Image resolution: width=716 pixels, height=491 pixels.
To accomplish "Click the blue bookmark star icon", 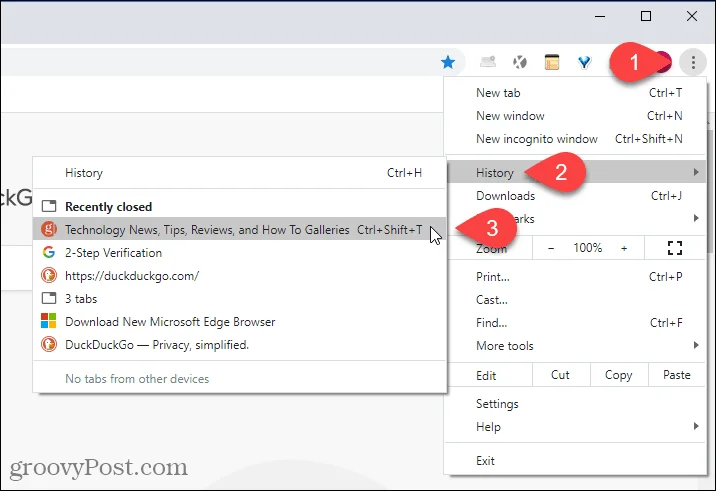I will coord(448,62).
